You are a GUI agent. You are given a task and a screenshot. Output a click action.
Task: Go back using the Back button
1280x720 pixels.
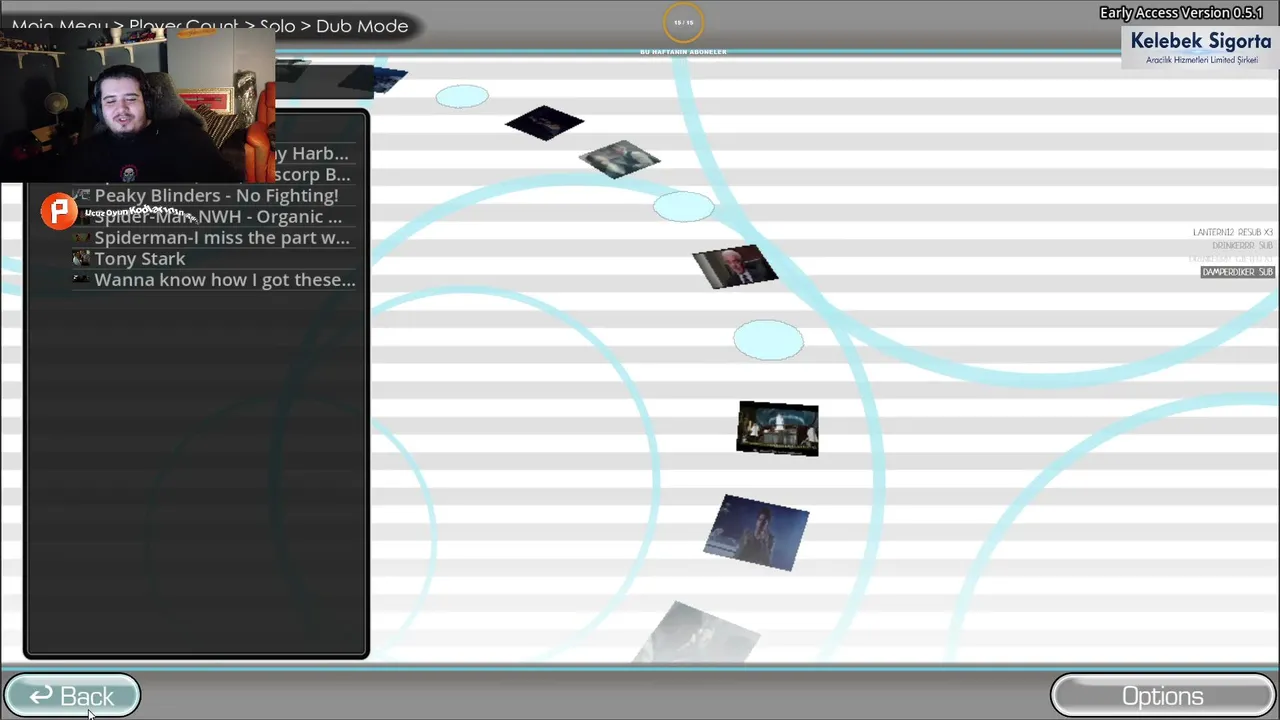tap(72, 696)
